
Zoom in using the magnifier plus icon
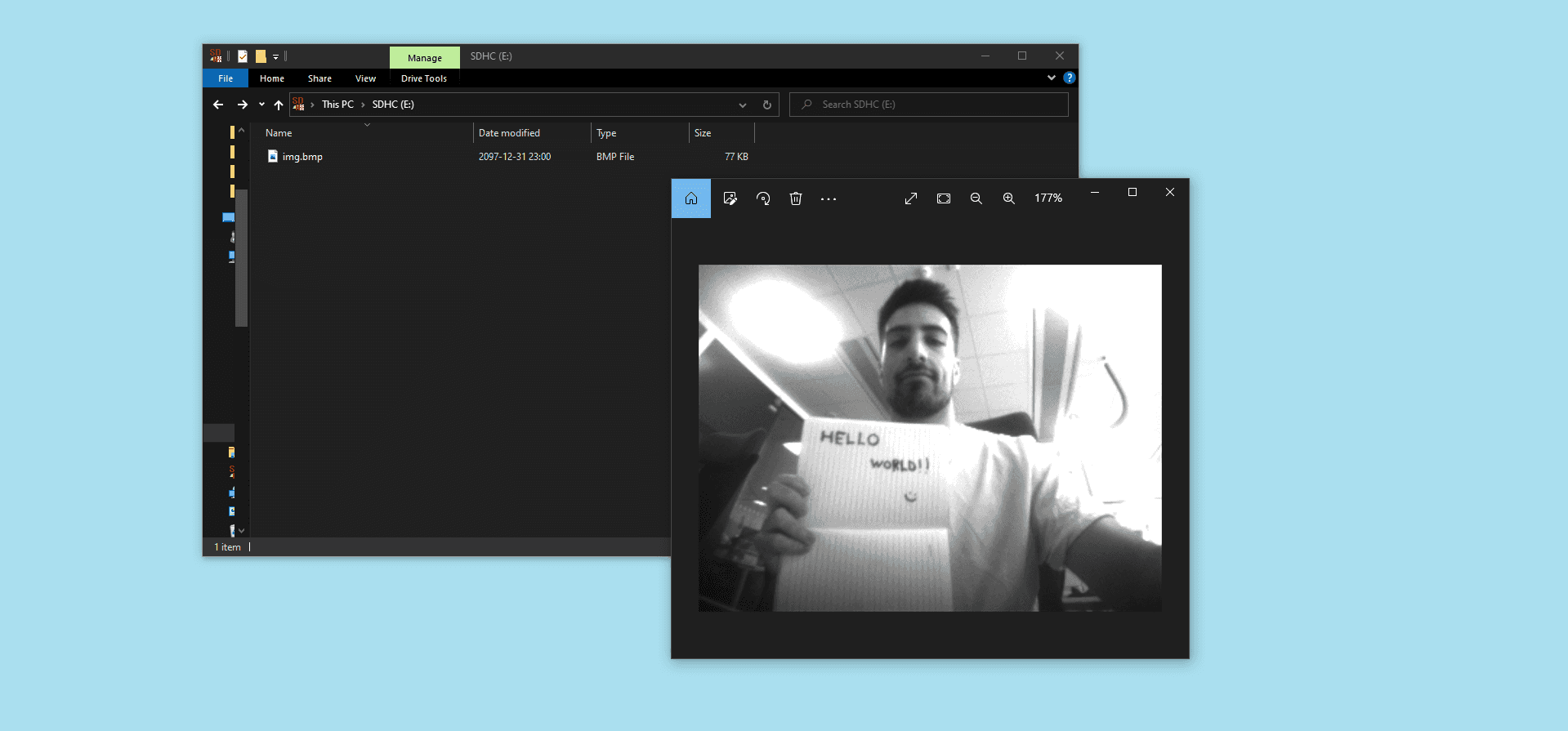(1009, 198)
